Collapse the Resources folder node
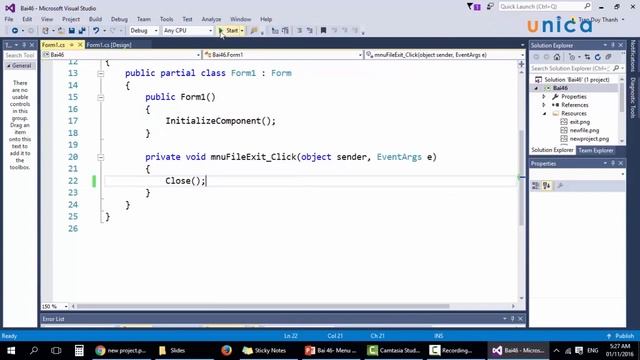This screenshot has width=640, height=360. click(x=544, y=113)
